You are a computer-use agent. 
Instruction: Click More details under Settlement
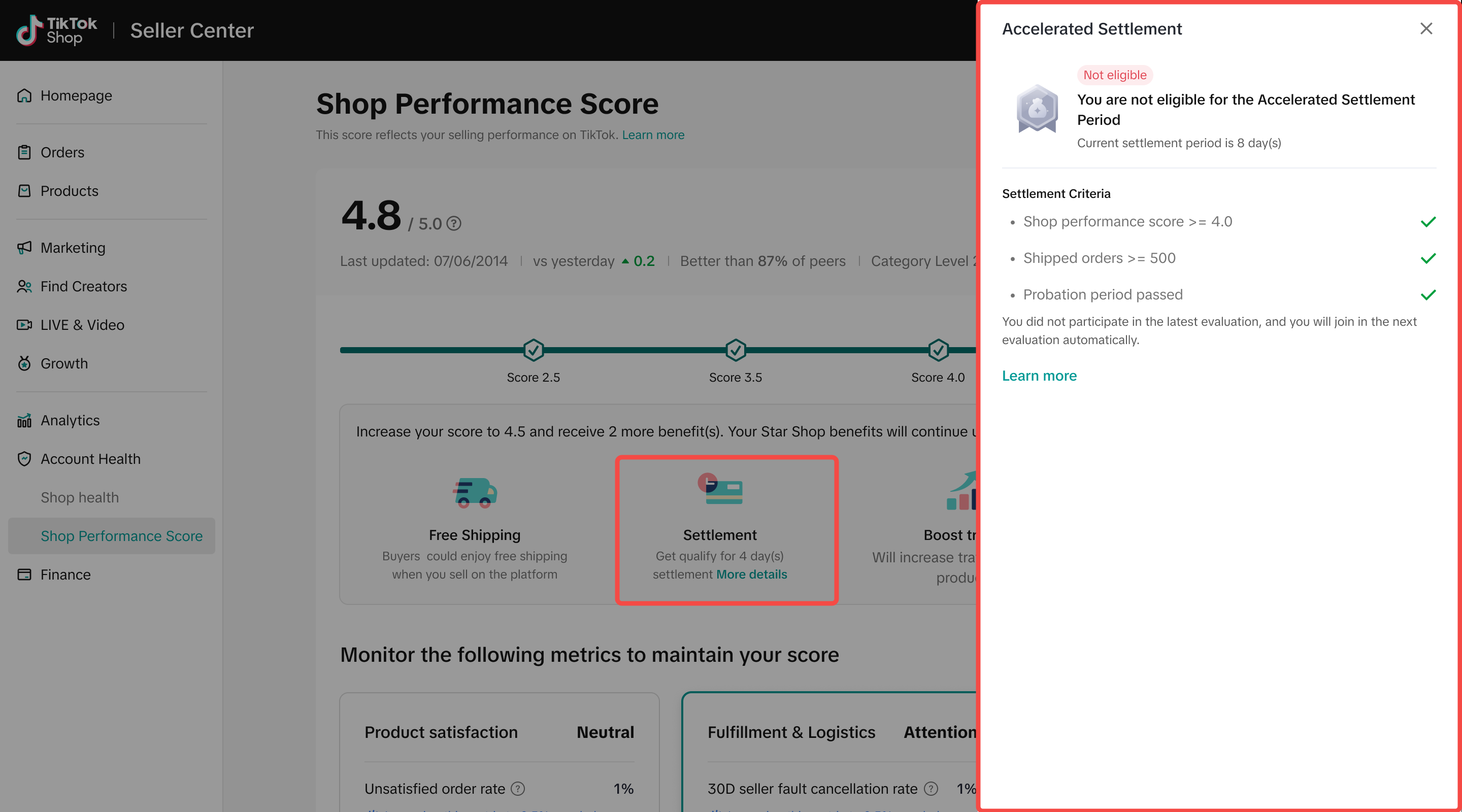point(751,574)
